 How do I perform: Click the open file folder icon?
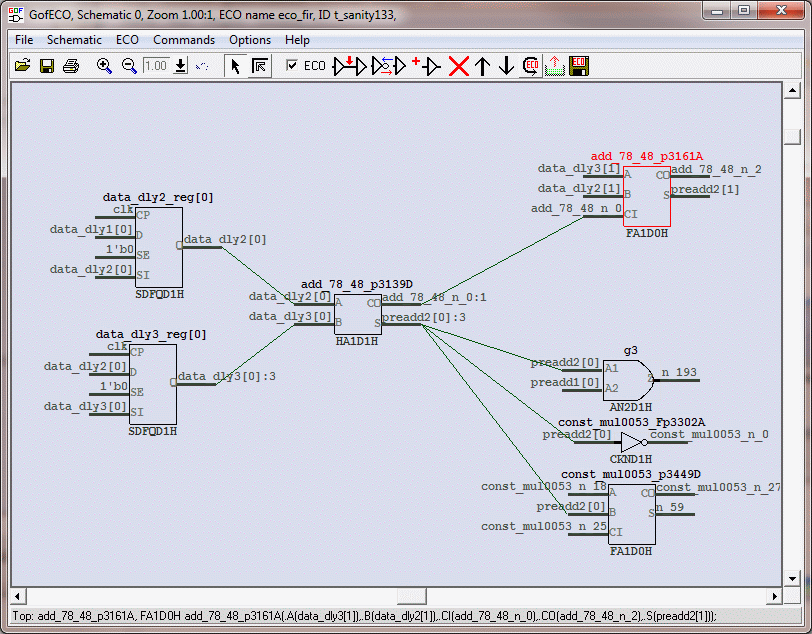tap(22, 66)
